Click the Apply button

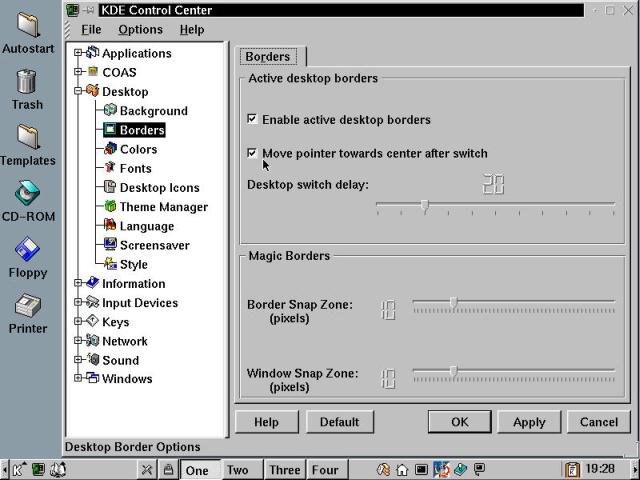[529, 422]
